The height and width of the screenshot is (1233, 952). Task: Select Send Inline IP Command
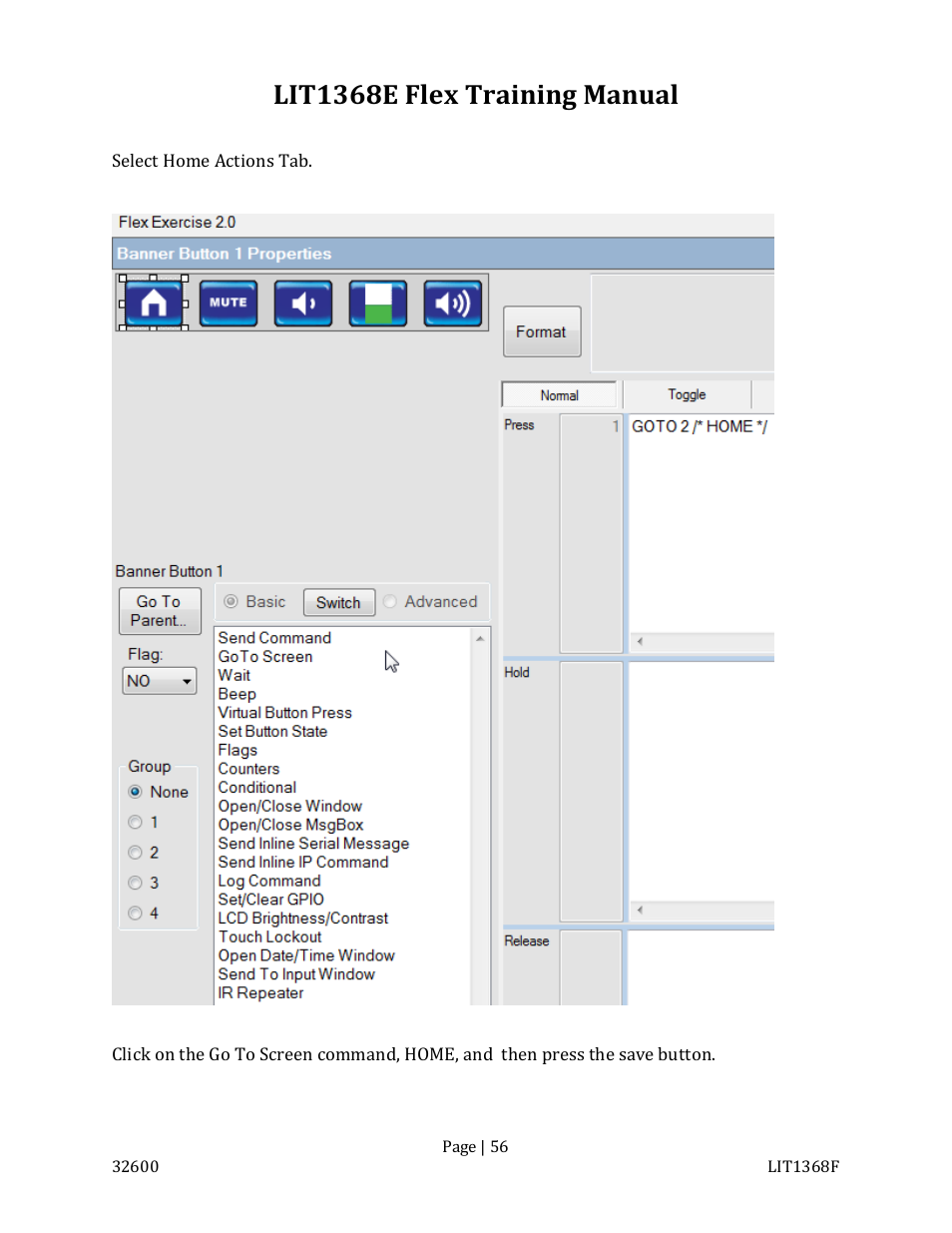click(303, 863)
